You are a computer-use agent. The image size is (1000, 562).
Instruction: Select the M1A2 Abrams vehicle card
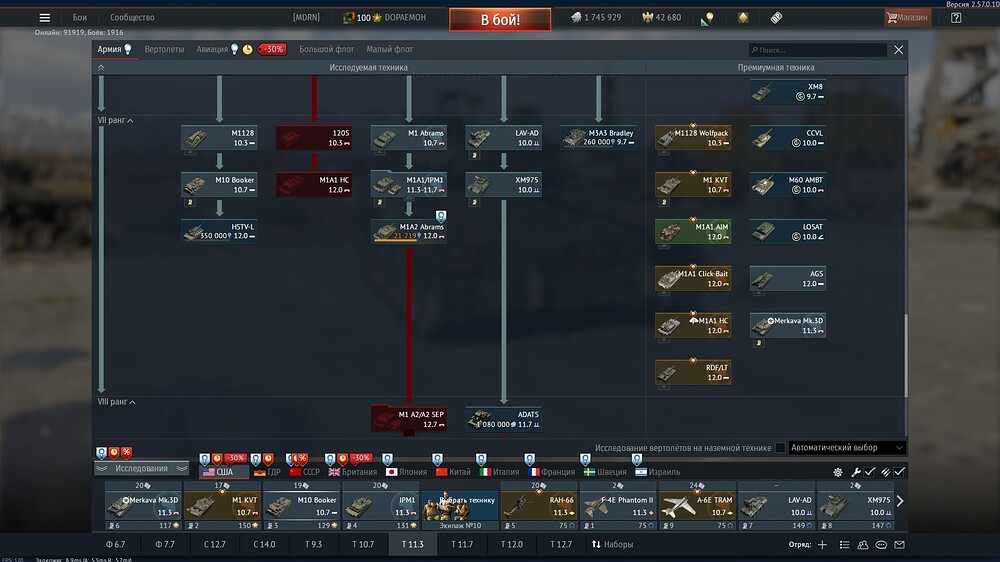409,232
